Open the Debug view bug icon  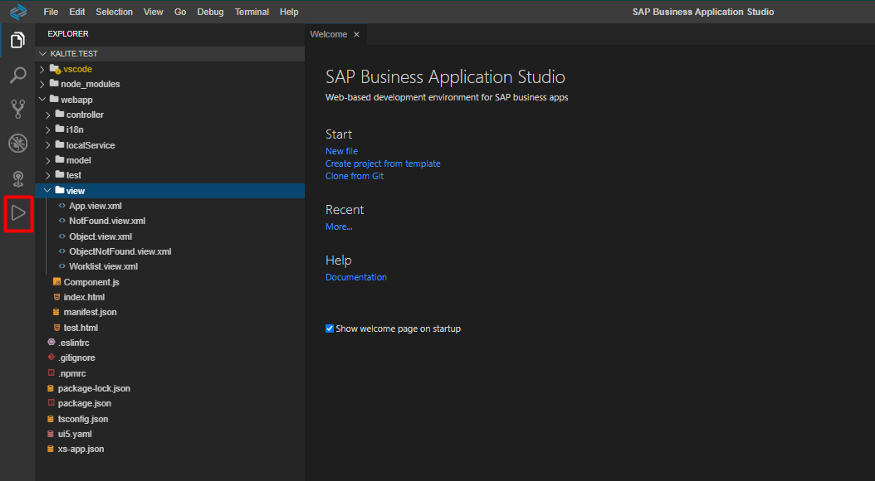[x=18, y=143]
